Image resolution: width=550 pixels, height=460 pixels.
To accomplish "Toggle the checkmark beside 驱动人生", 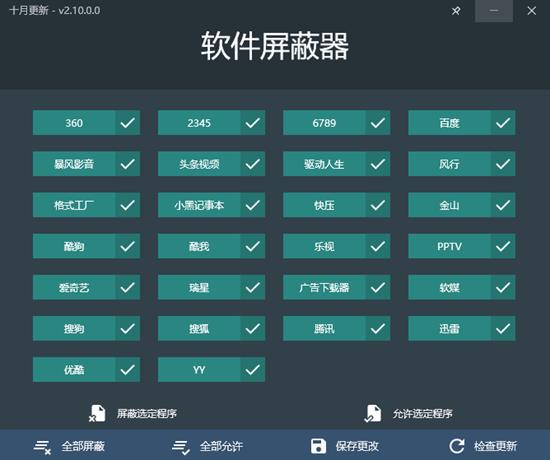I will pos(378,164).
